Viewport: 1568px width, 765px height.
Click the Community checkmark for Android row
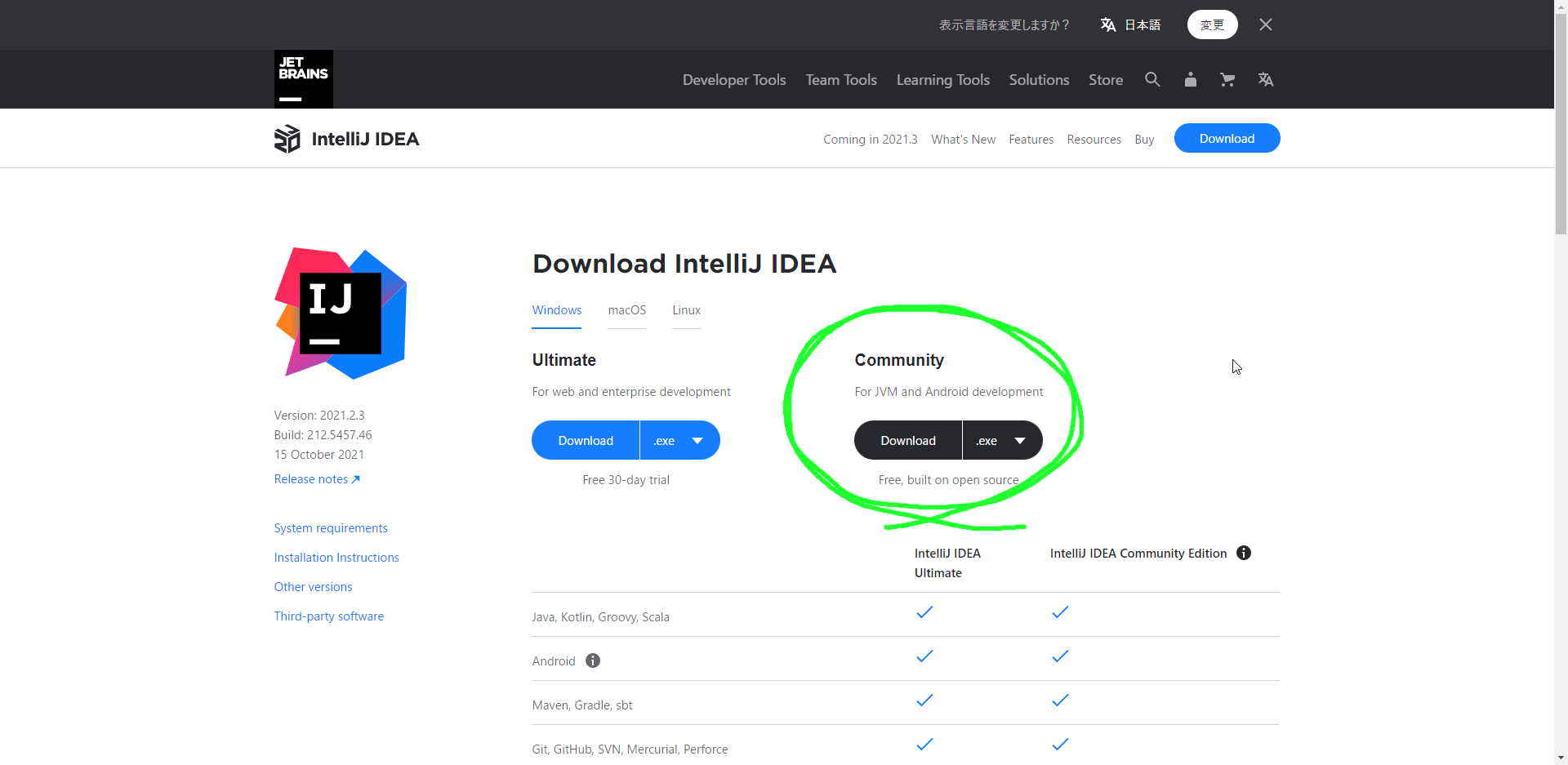pyautogui.click(x=1060, y=656)
